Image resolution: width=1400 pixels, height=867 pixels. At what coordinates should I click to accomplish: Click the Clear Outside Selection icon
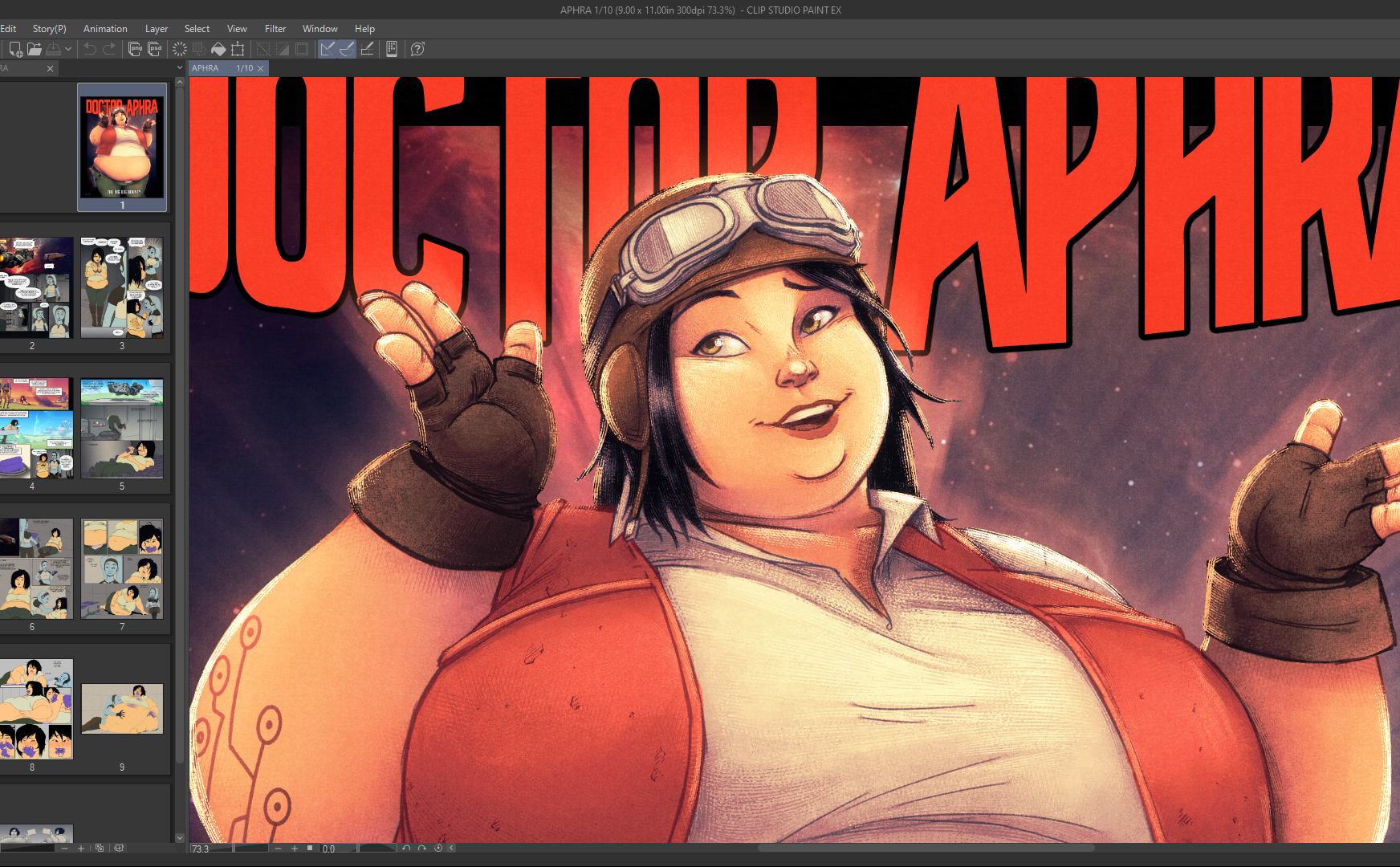(199, 49)
